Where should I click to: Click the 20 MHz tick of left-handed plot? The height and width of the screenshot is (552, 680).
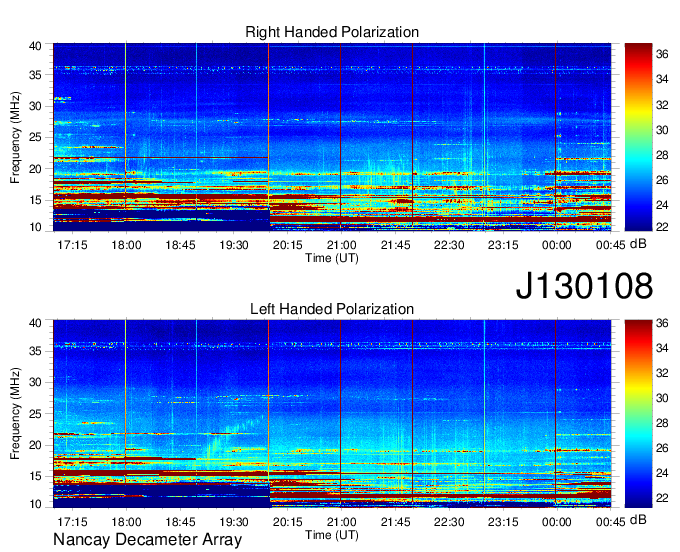pyautogui.click(x=35, y=445)
